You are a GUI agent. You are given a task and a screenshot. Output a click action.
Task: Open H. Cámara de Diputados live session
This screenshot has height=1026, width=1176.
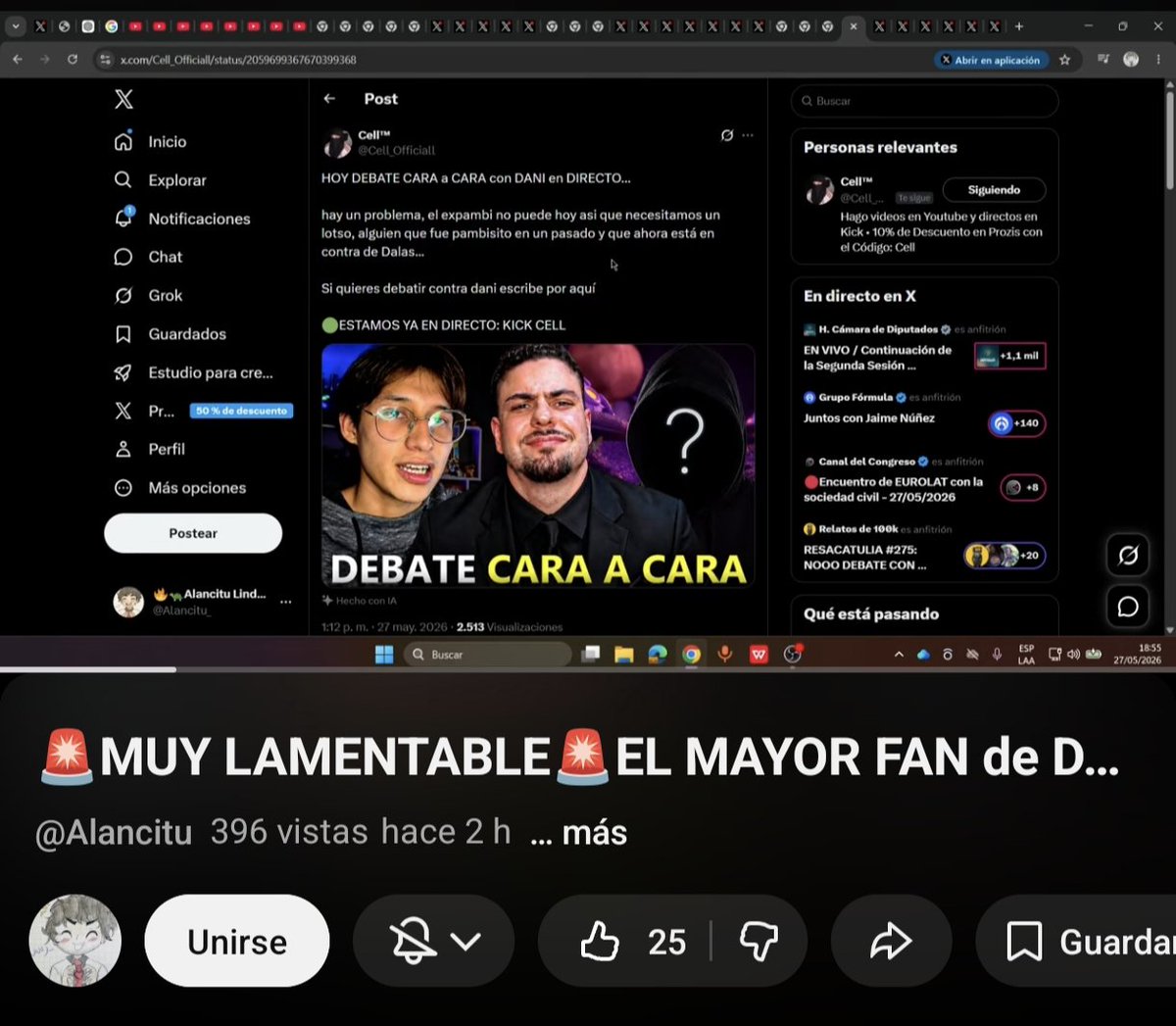[924, 348]
